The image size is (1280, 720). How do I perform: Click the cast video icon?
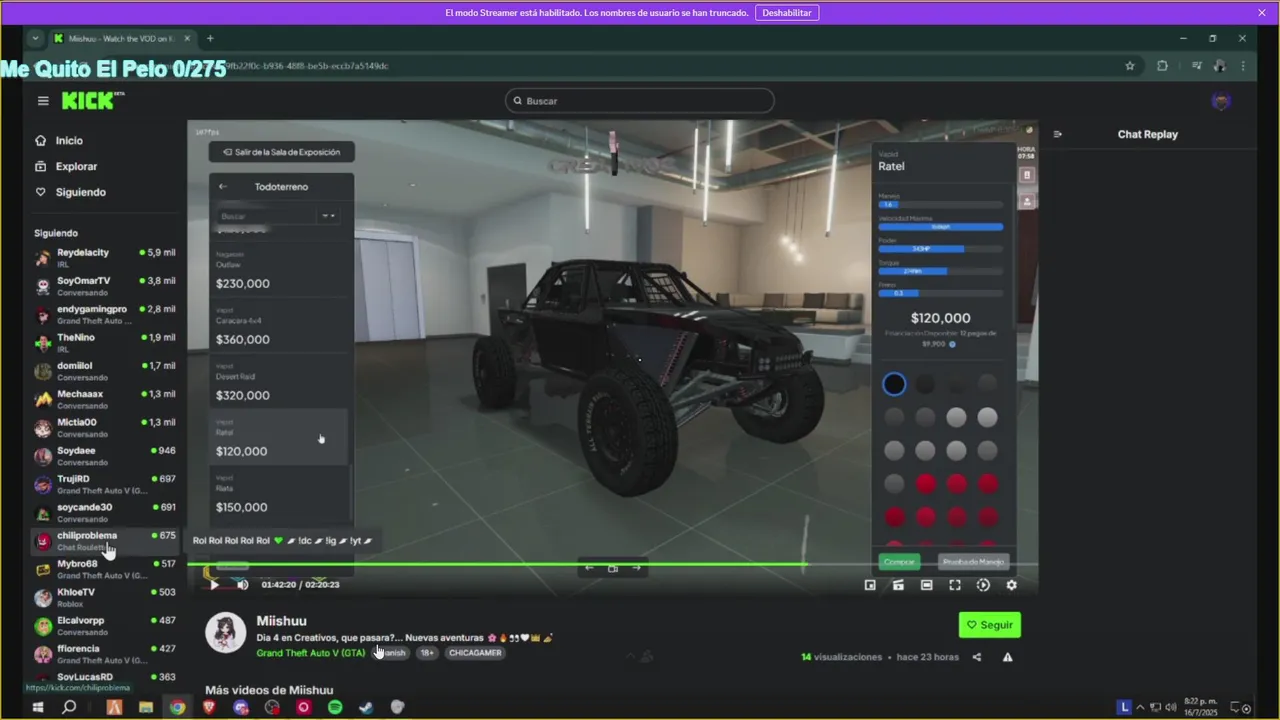click(x=898, y=585)
